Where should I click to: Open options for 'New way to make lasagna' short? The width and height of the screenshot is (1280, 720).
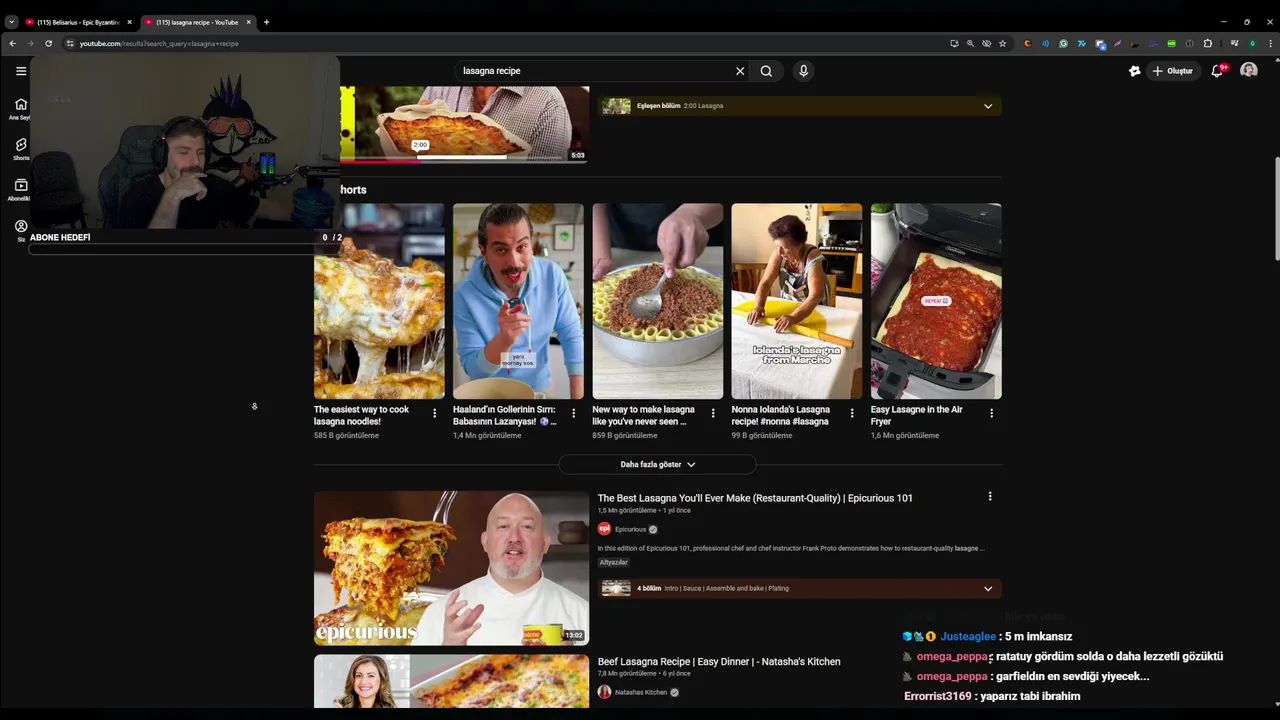(713, 413)
